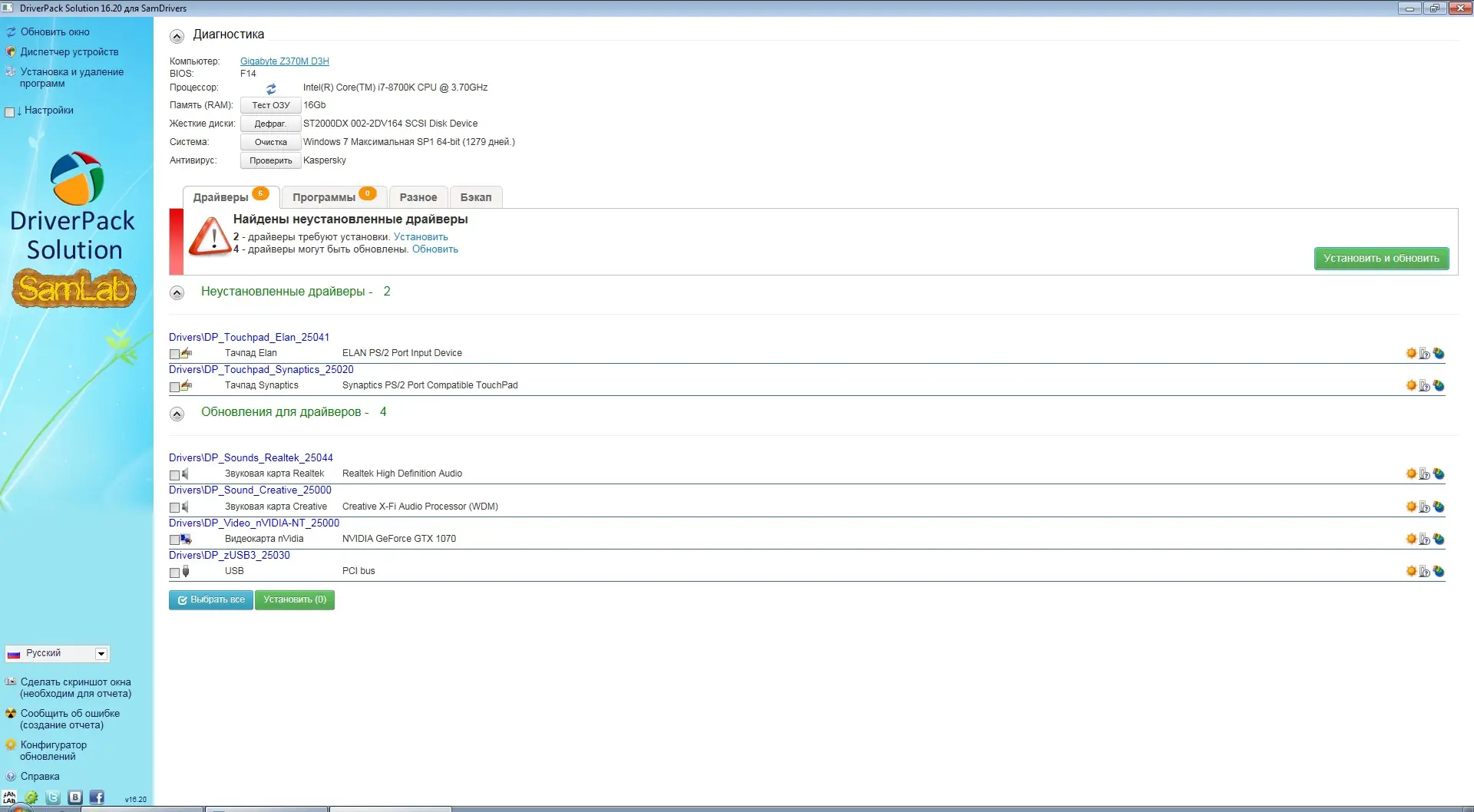Collapse the Диагностика section

coord(177,36)
